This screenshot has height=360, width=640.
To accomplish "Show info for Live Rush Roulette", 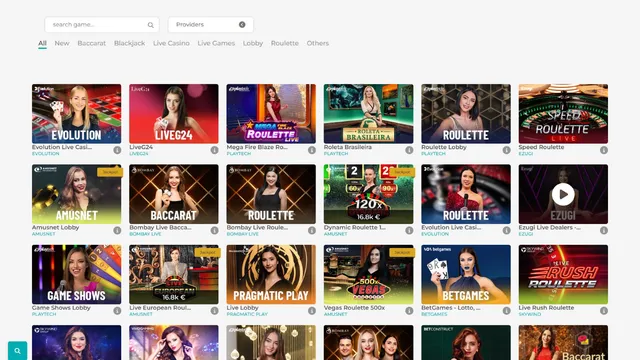I will (x=604, y=311).
